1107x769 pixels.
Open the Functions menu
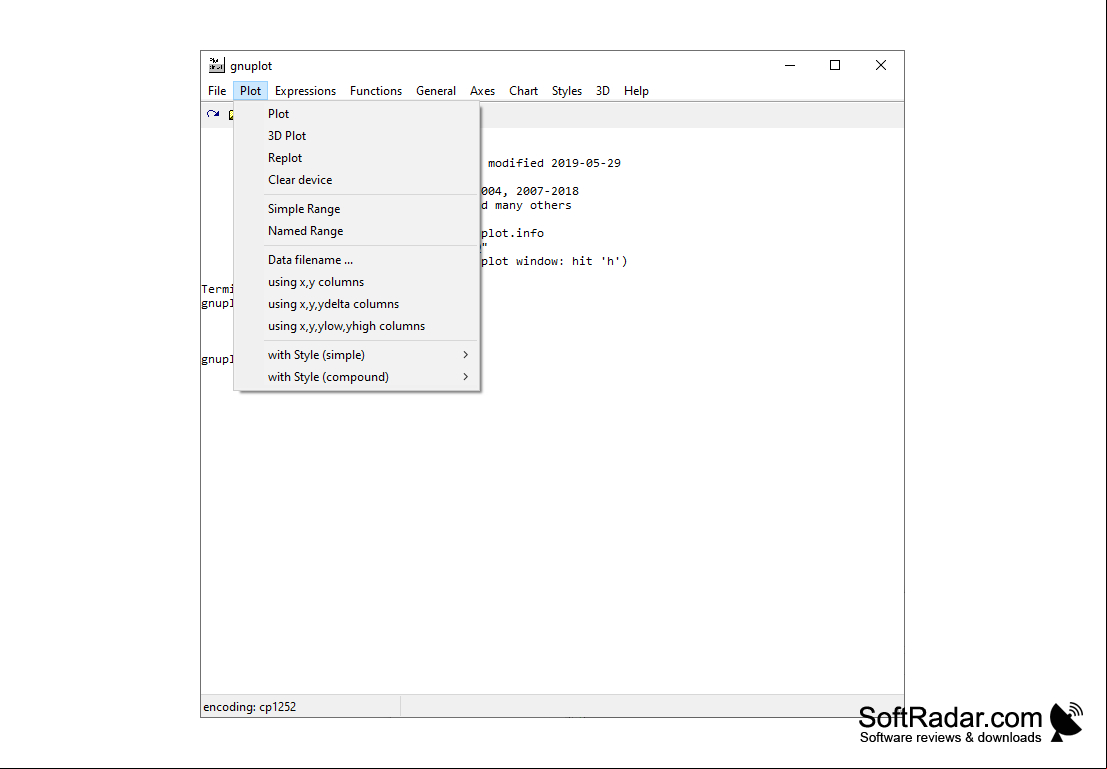pyautogui.click(x=376, y=91)
